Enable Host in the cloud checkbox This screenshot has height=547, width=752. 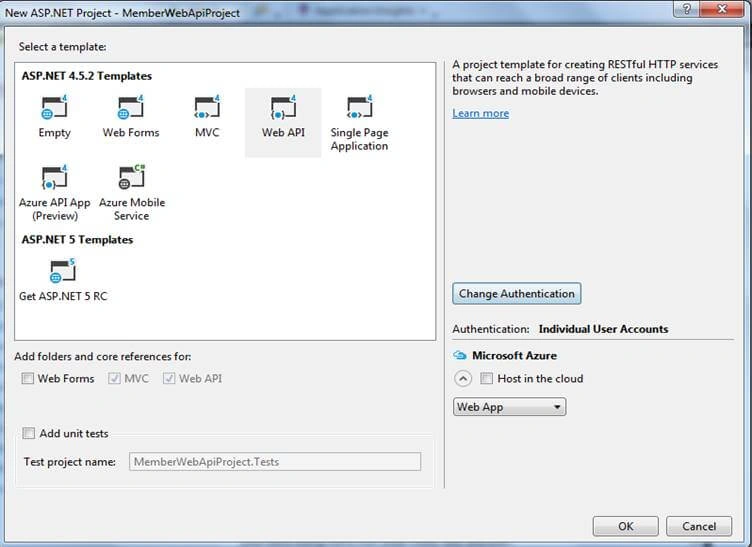coord(486,378)
